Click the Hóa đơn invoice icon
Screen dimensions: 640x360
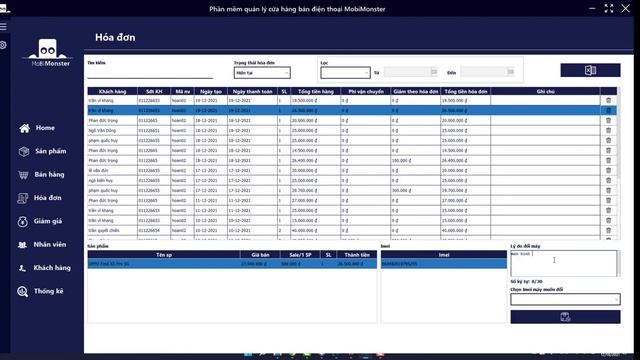pyautogui.click(x=23, y=198)
